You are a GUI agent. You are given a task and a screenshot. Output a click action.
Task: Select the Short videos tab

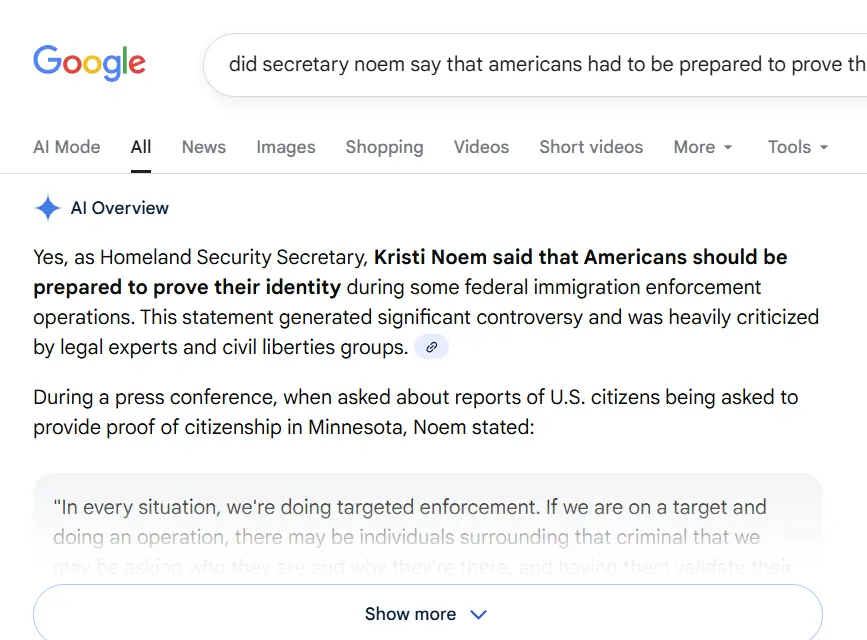591,147
